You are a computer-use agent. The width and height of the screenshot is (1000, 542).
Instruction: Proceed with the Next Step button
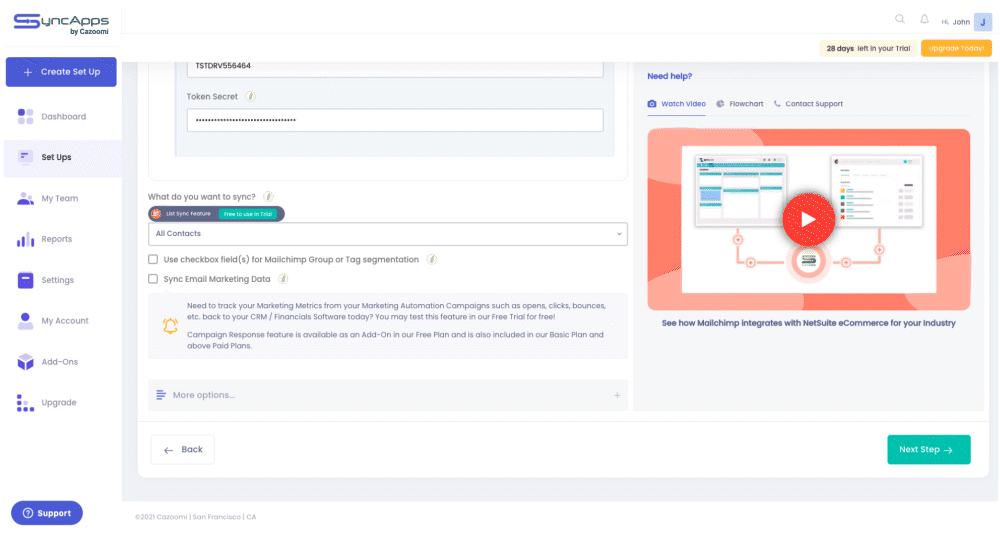click(929, 450)
